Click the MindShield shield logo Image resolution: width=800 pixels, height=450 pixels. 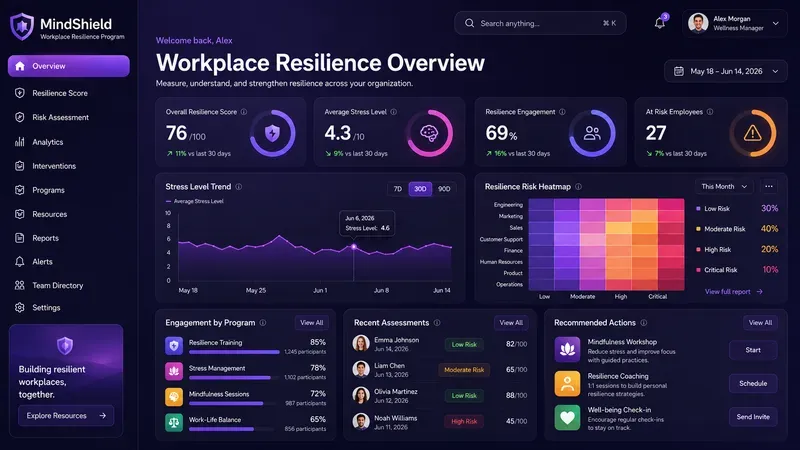tap(22, 27)
